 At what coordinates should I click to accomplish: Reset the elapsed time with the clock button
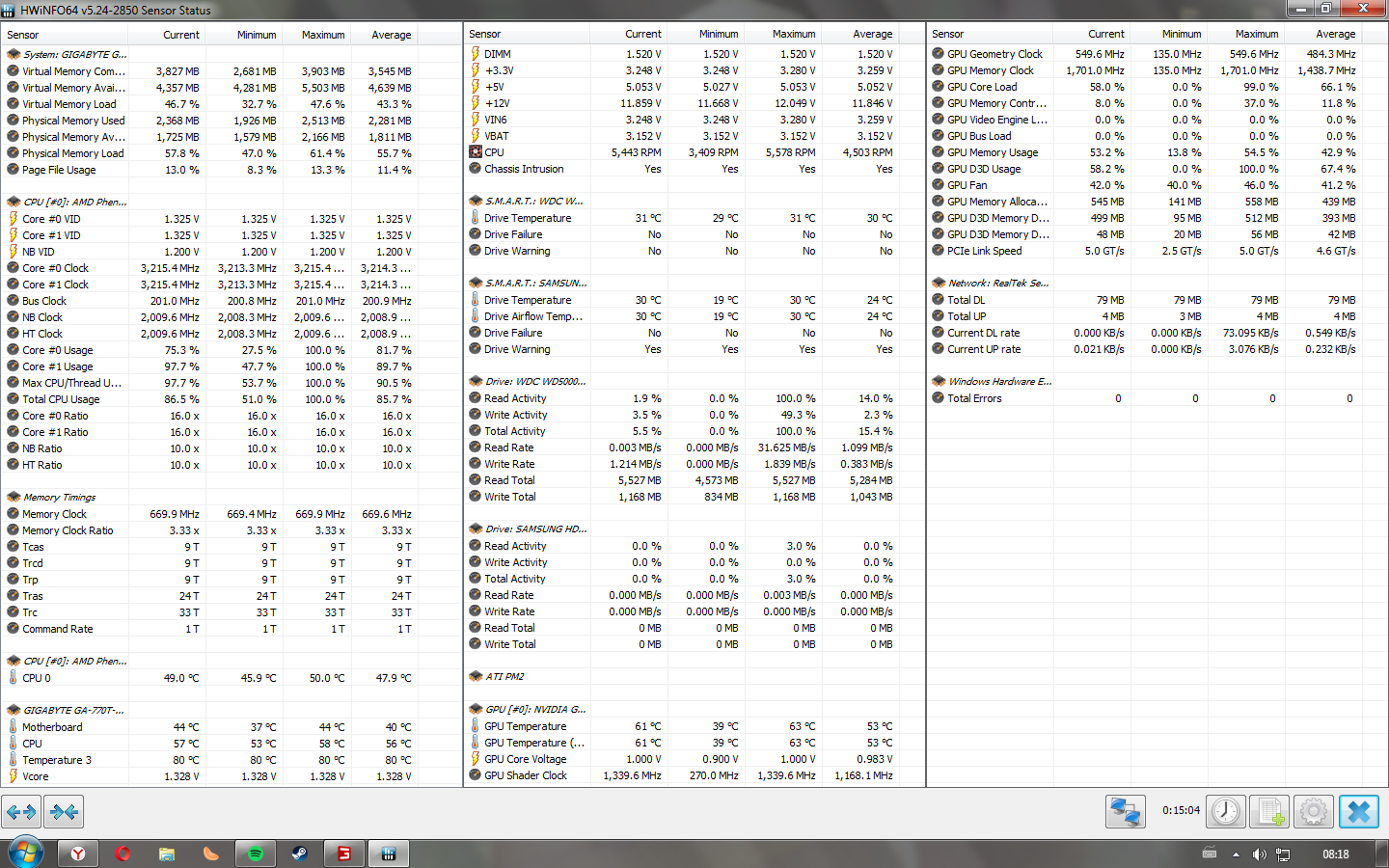click(x=1226, y=812)
